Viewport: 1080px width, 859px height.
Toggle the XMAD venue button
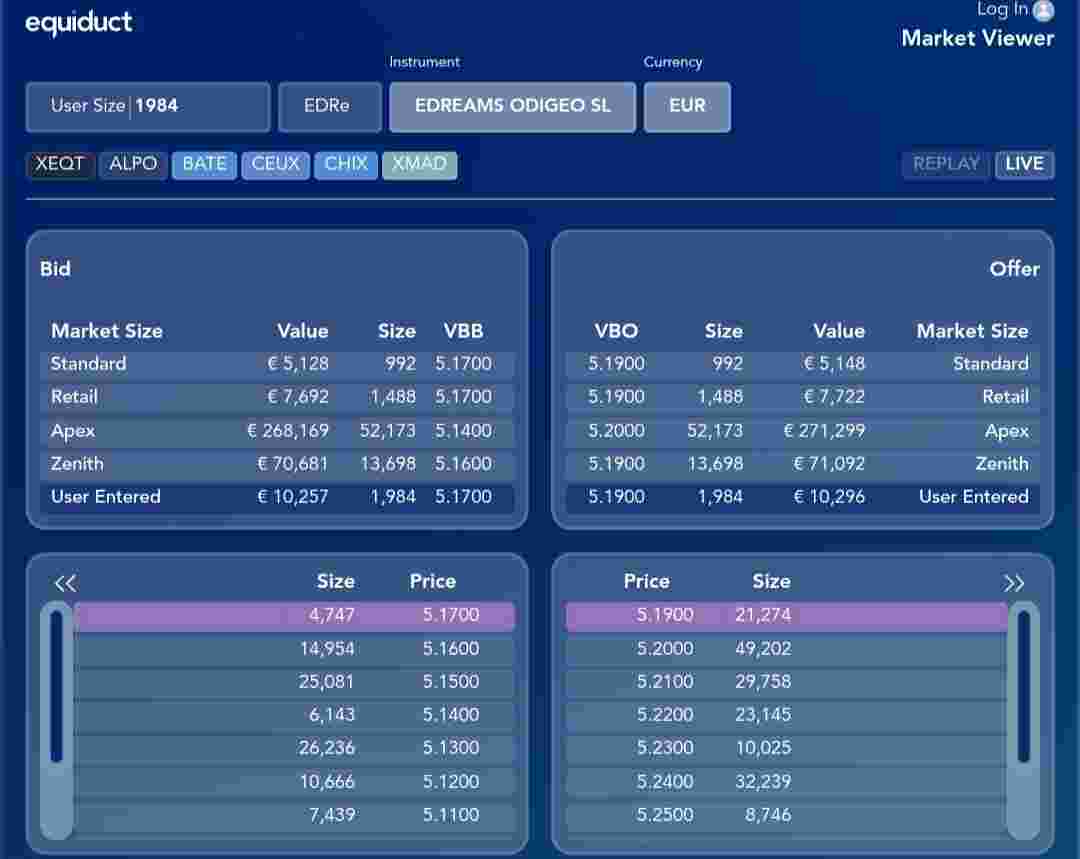(419, 165)
